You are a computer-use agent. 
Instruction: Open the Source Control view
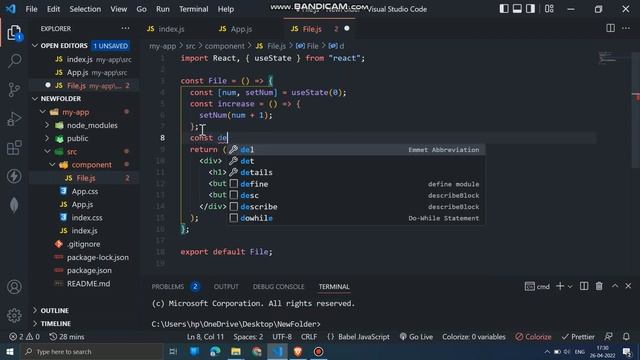14,89
